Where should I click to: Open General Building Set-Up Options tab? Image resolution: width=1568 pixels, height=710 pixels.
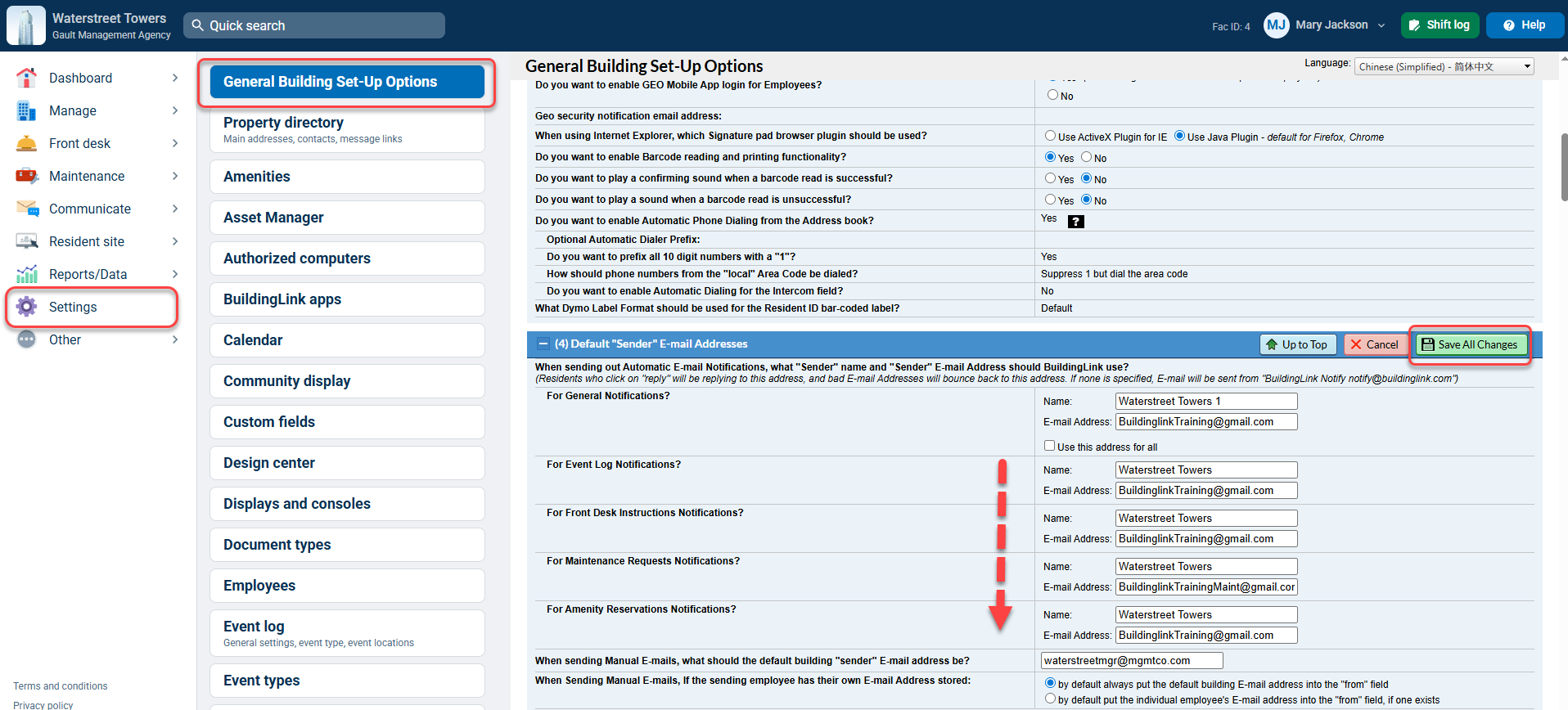pyautogui.click(x=347, y=82)
